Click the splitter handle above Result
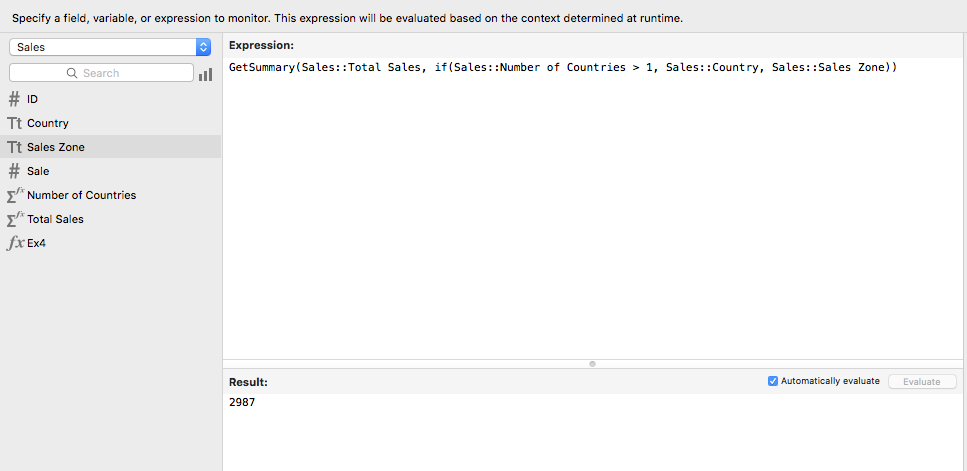 (593, 364)
